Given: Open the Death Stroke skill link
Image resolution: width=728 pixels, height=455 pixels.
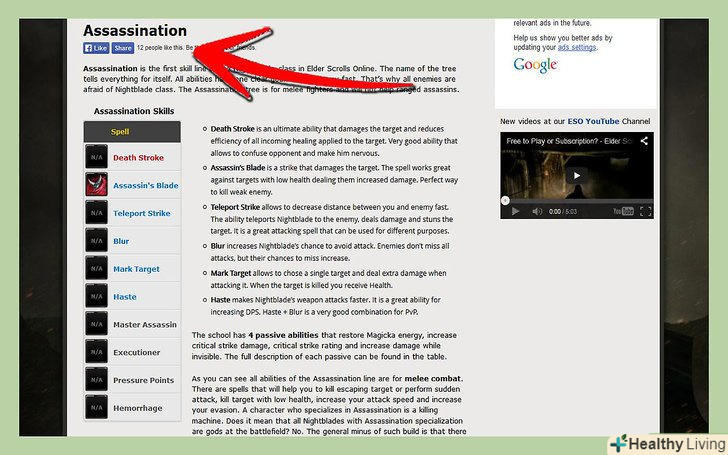Looking at the screenshot, I should point(138,158).
